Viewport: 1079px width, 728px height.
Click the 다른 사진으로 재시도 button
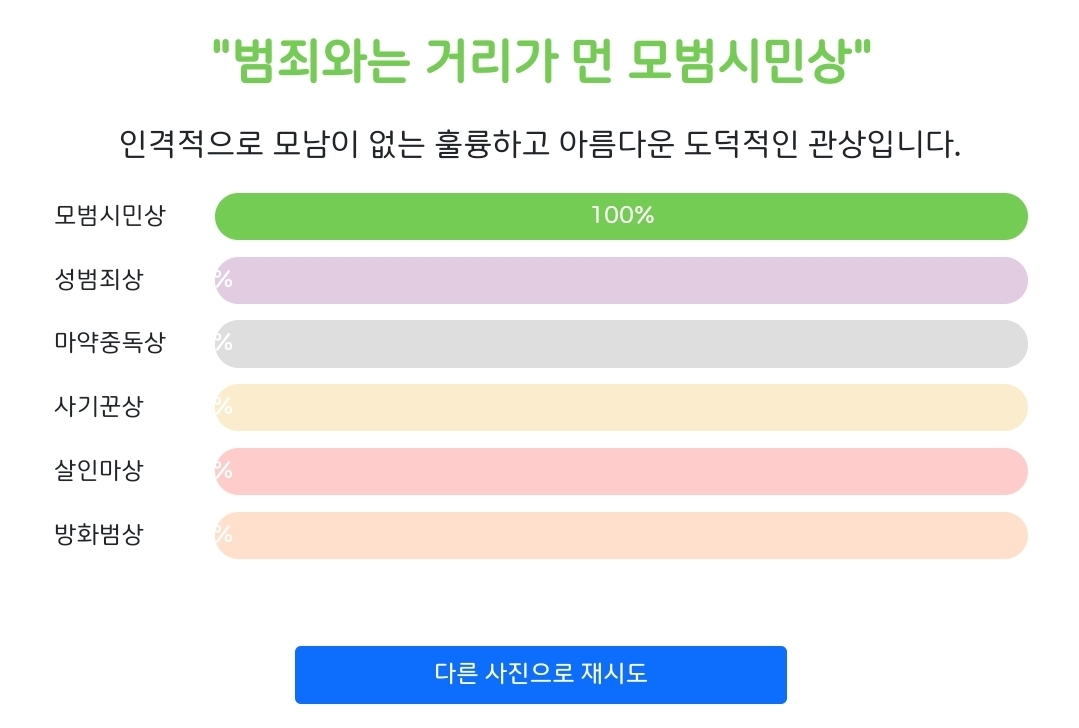pos(540,674)
